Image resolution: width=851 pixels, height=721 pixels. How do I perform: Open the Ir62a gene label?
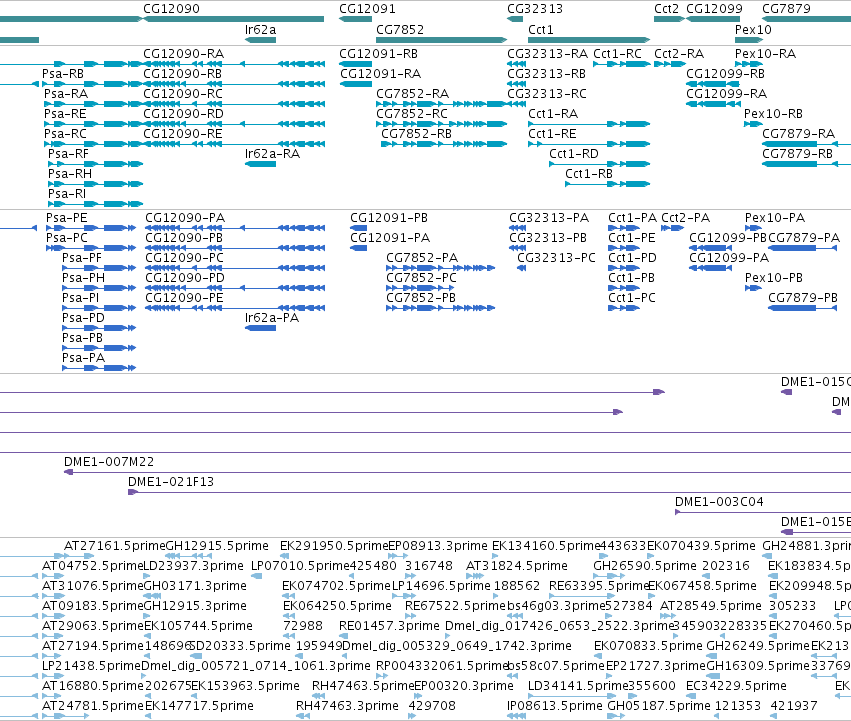click(x=260, y=29)
